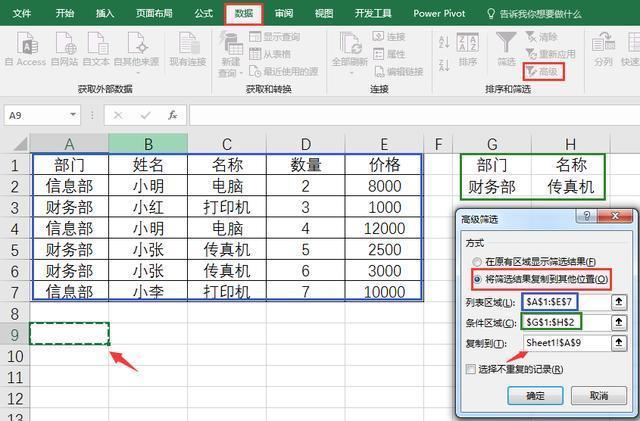Image resolution: width=640 pixels, height=421 pixels.
Task: Select cell G2 containing 财务部
Action: pos(492,187)
